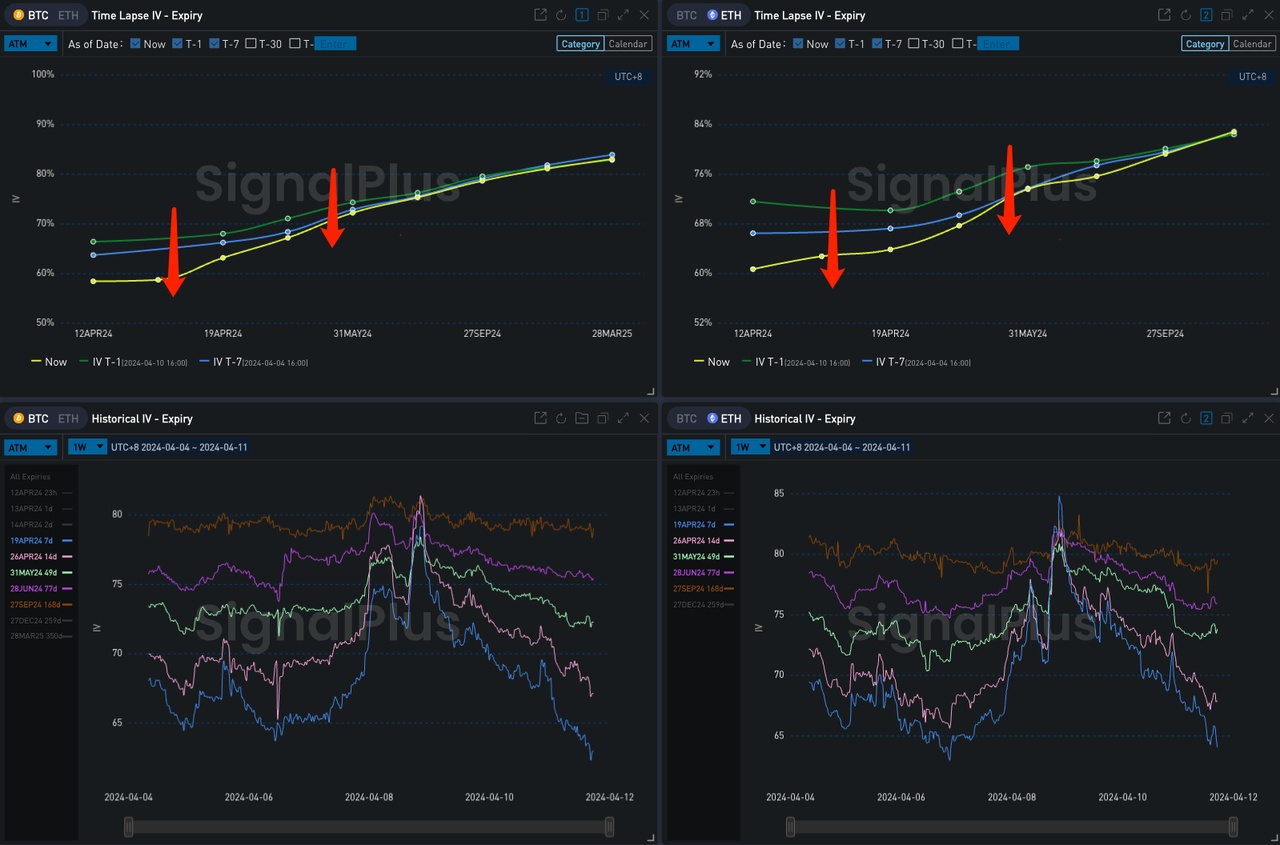Switch to ETH in the BTC Time Lapse panel
The image size is (1280, 845).
tap(67, 15)
